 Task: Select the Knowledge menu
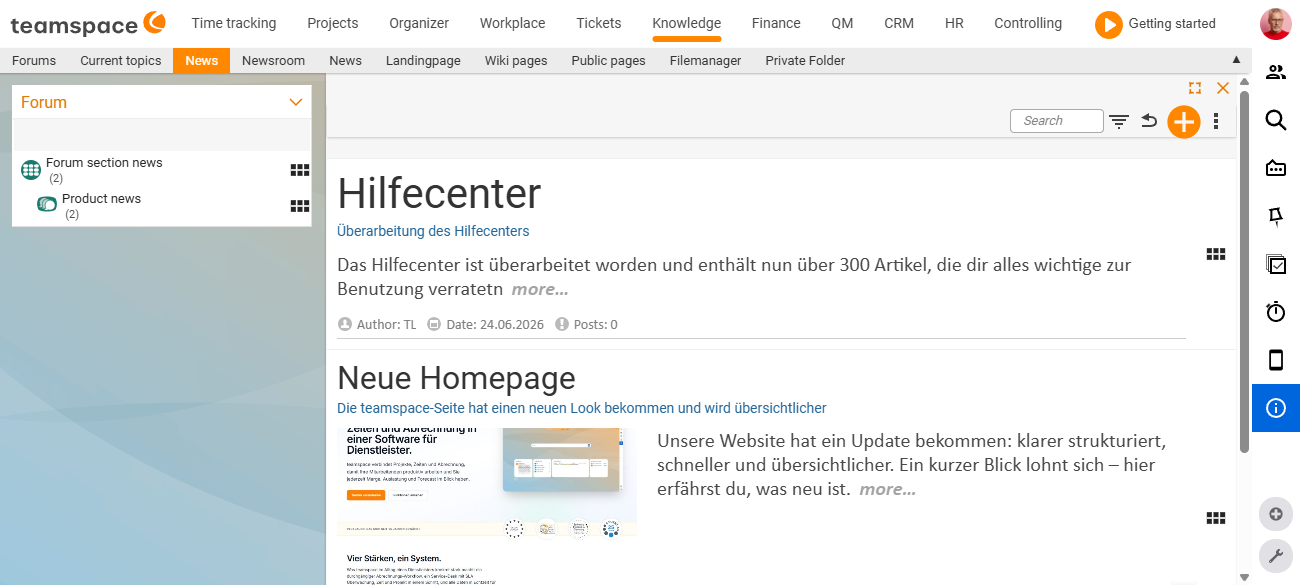coord(686,23)
